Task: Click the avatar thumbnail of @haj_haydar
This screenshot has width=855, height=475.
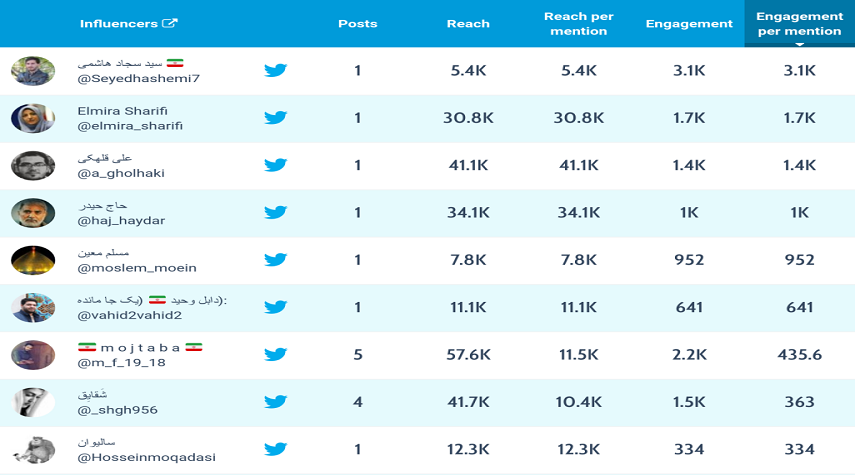Action: pyautogui.click(x=33, y=212)
